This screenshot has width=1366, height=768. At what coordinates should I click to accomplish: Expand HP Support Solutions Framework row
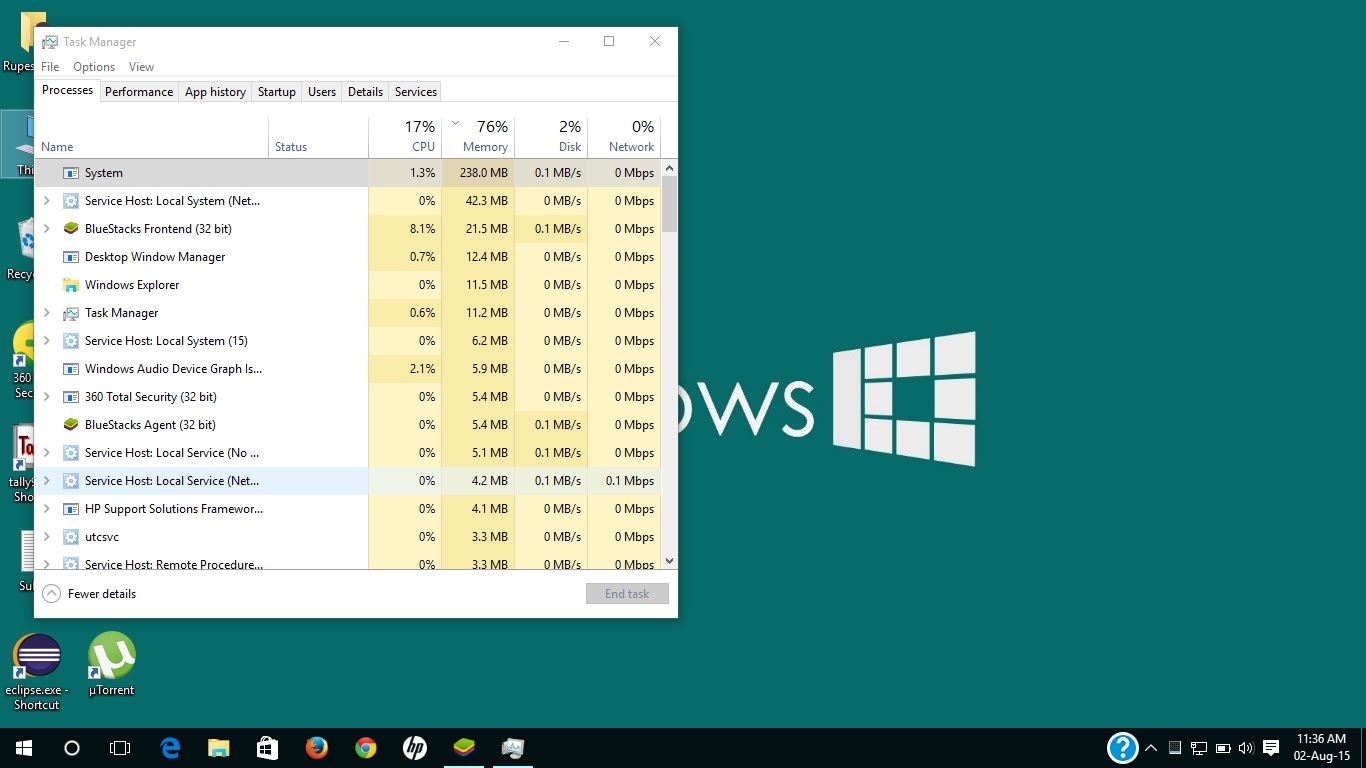point(46,509)
